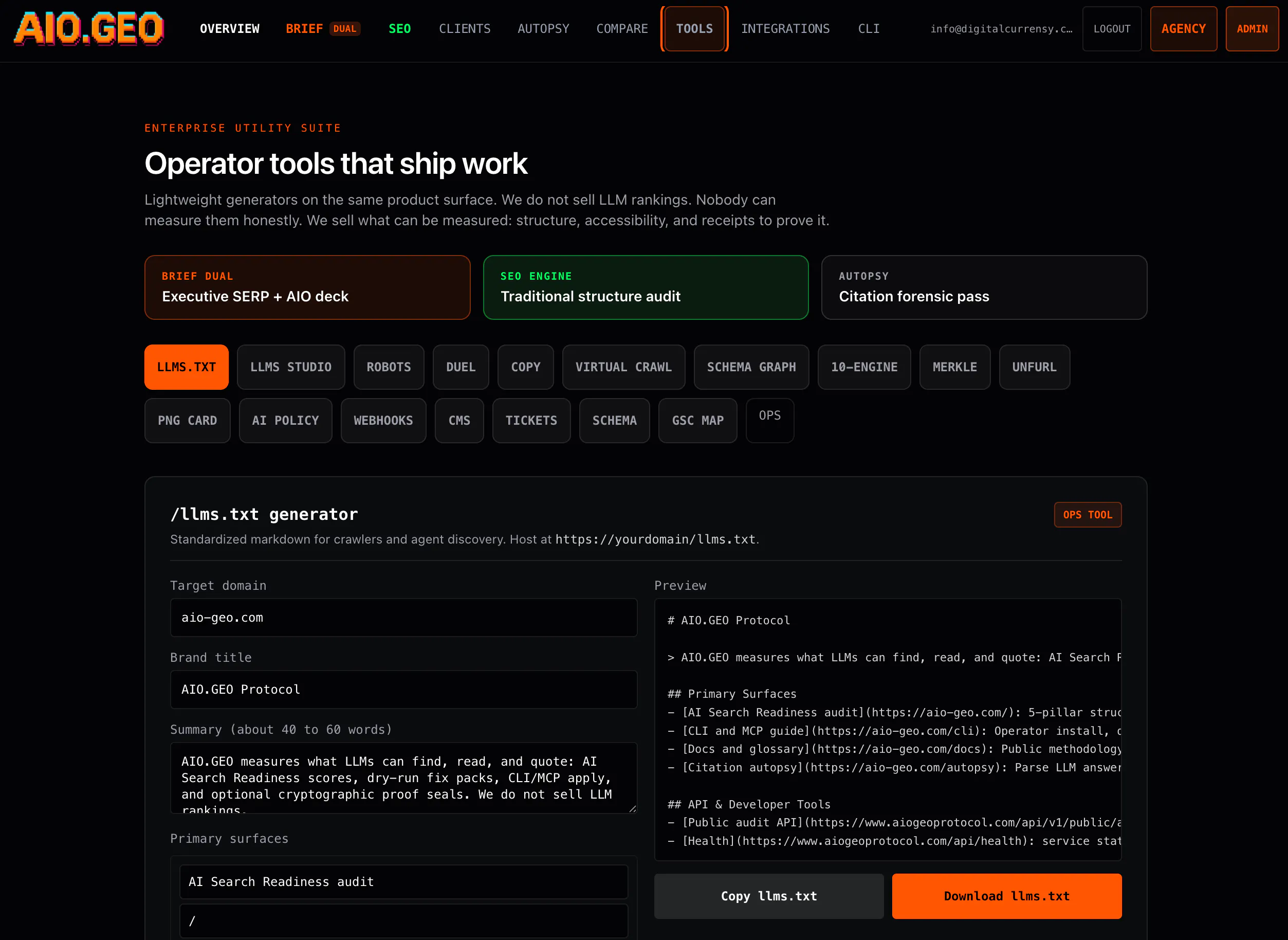
Task: Open the Brief Dual Executive SERP card
Action: point(307,287)
